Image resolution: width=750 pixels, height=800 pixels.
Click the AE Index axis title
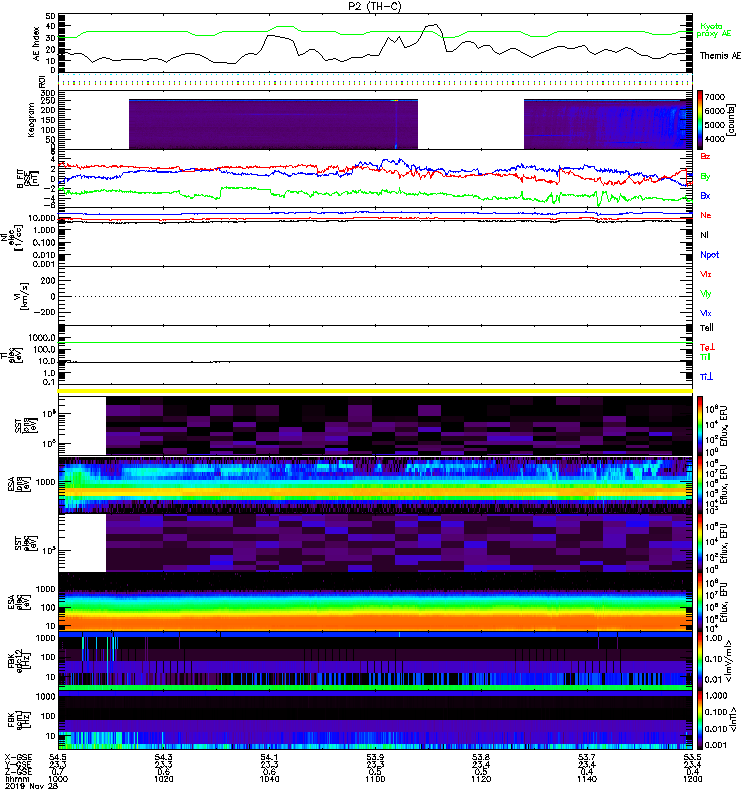[x=36, y=44]
